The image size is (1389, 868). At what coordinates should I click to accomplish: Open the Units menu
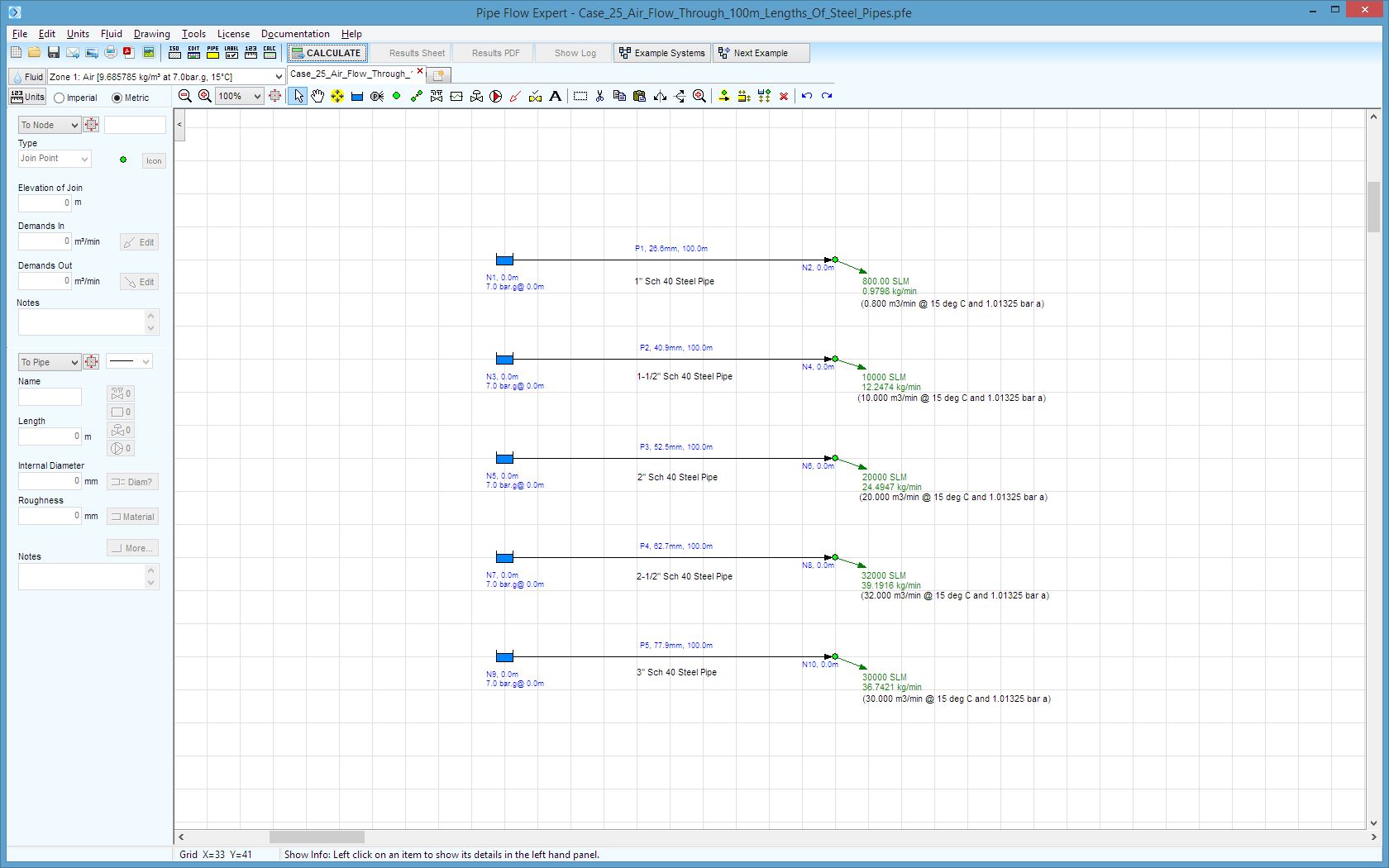(x=78, y=34)
